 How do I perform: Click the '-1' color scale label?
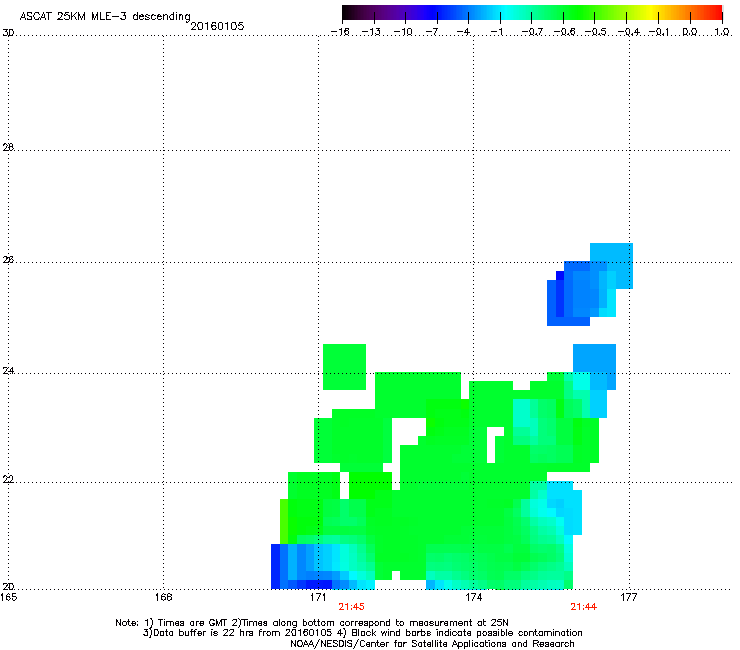pos(496,32)
